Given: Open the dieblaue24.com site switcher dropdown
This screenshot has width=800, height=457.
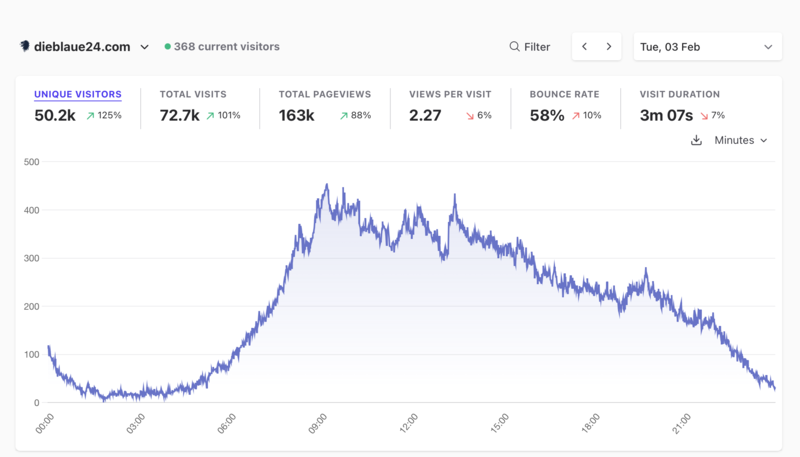Looking at the screenshot, I should [x=144, y=47].
